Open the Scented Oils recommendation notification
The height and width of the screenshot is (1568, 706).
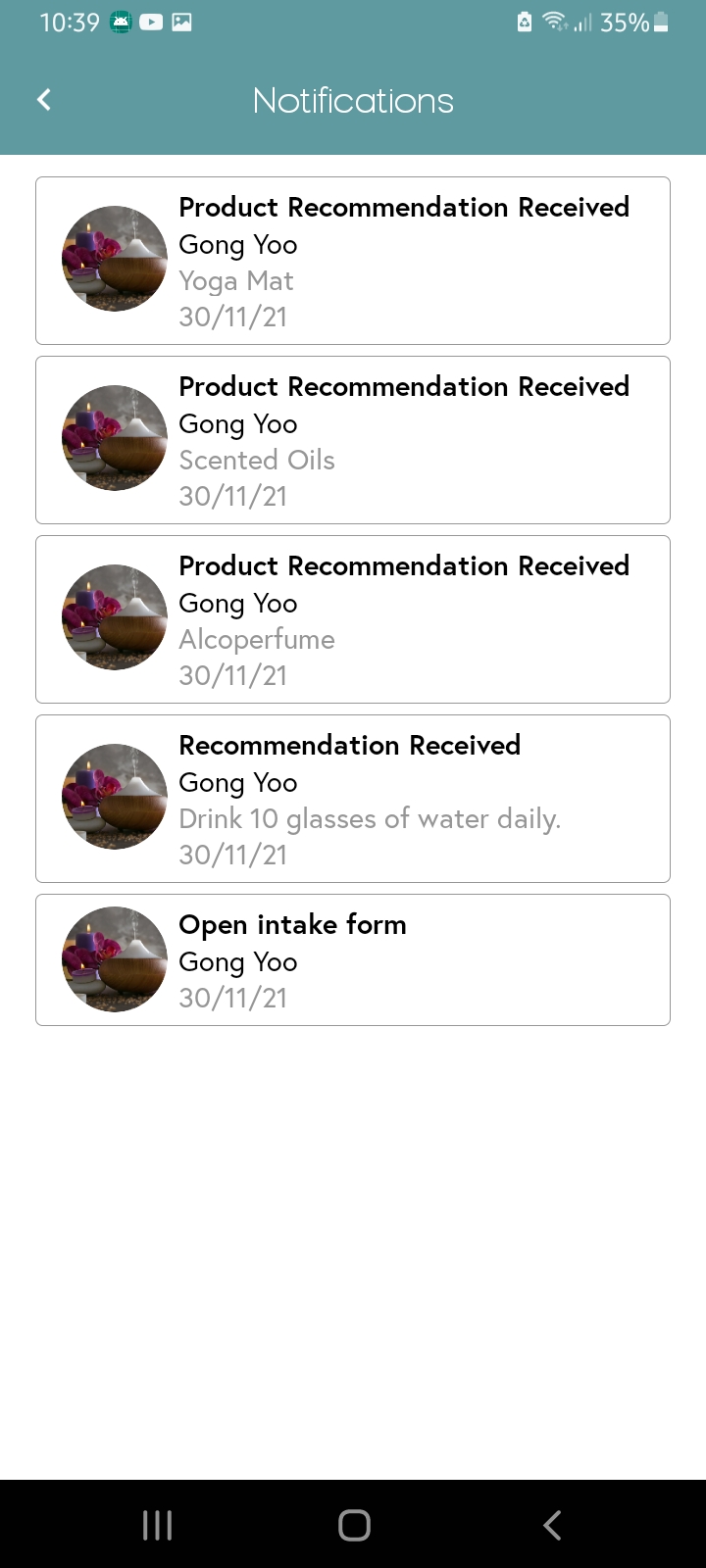(x=404, y=440)
